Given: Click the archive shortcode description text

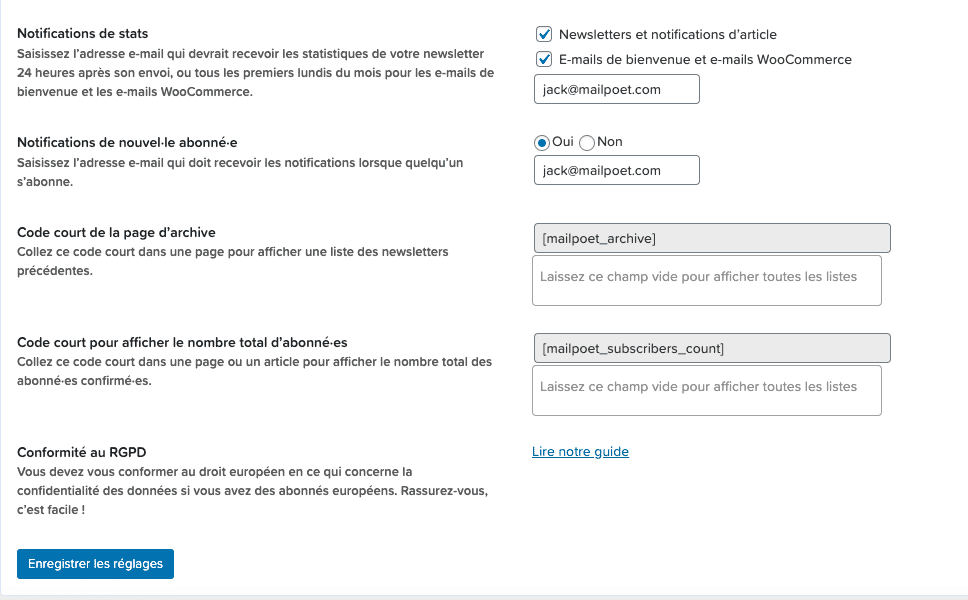Looking at the screenshot, I should tap(232, 261).
